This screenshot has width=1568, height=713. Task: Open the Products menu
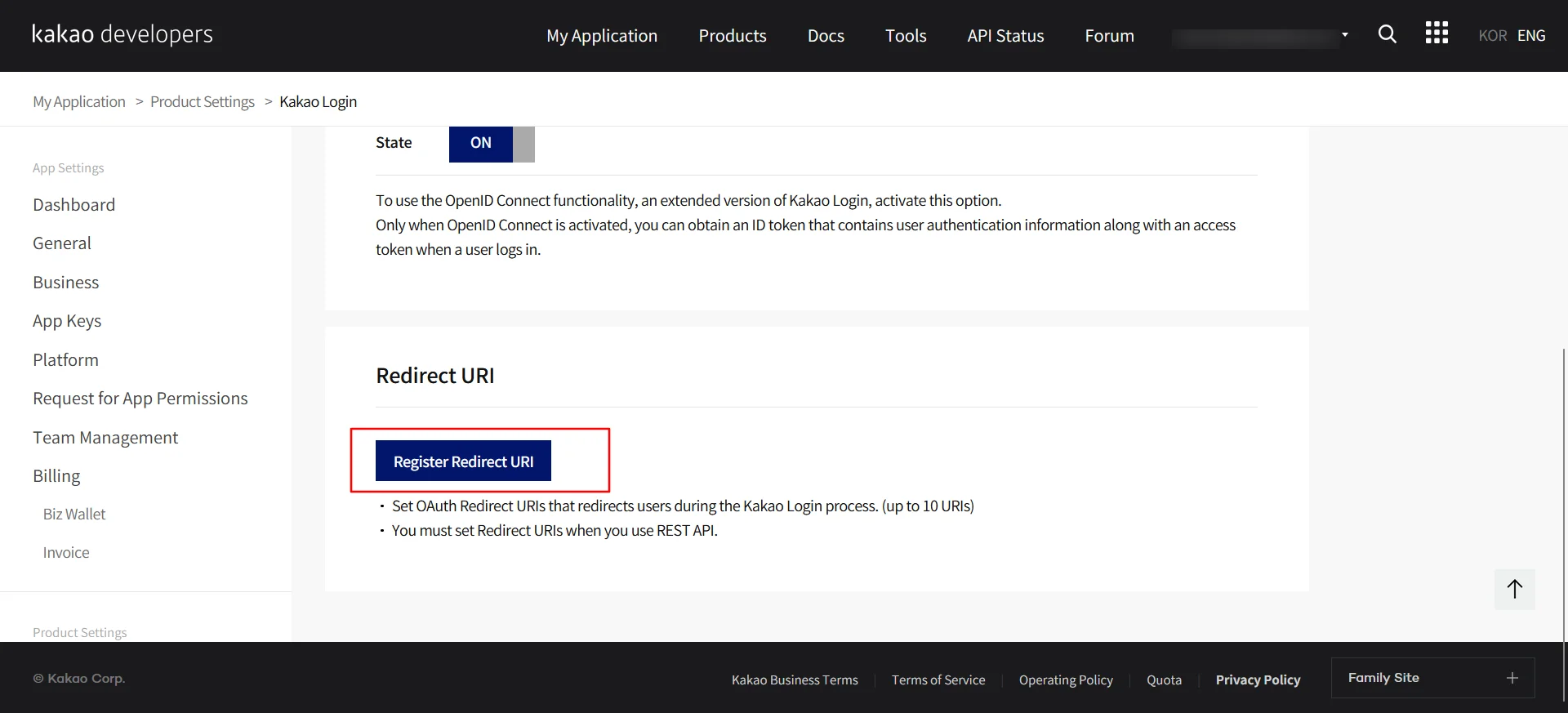tap(733, 36)
